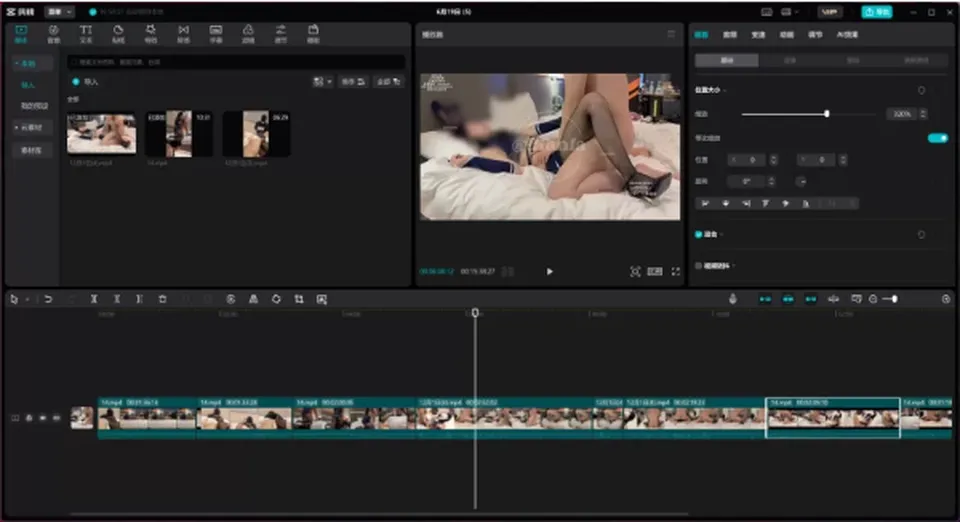
Task: Open the Effects icon
Action: [151, 34]
